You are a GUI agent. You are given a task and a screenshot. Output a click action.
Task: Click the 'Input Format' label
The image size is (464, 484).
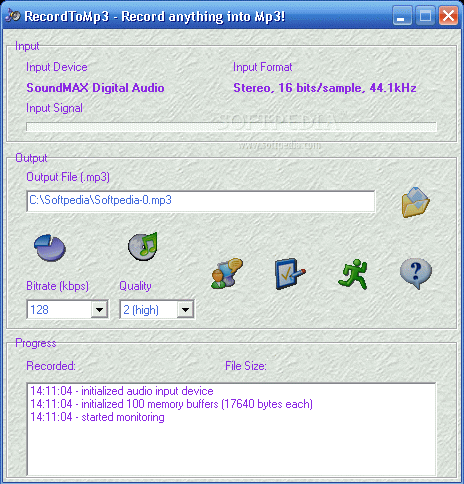(x=262, y=67)
